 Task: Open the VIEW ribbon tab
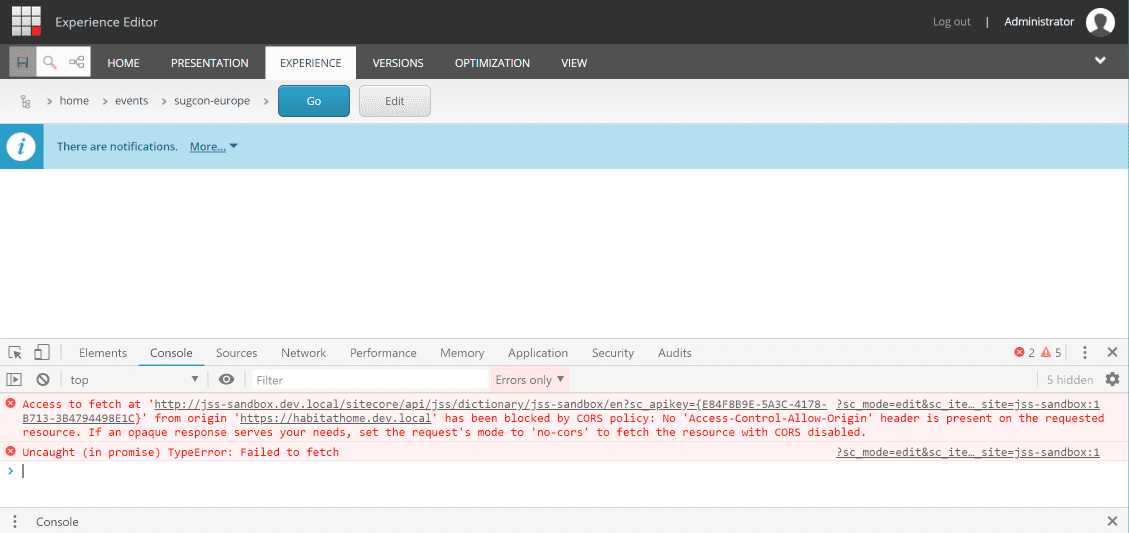click(x=574, y=63)
